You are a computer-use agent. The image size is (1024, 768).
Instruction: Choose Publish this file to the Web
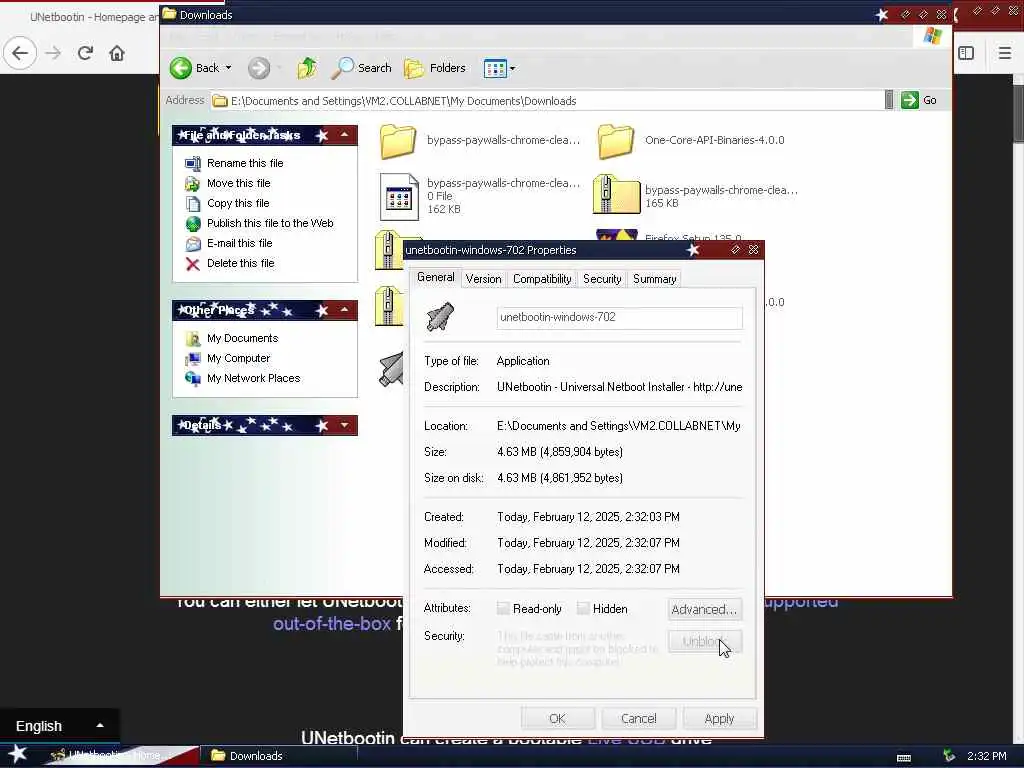pos(270,223)
